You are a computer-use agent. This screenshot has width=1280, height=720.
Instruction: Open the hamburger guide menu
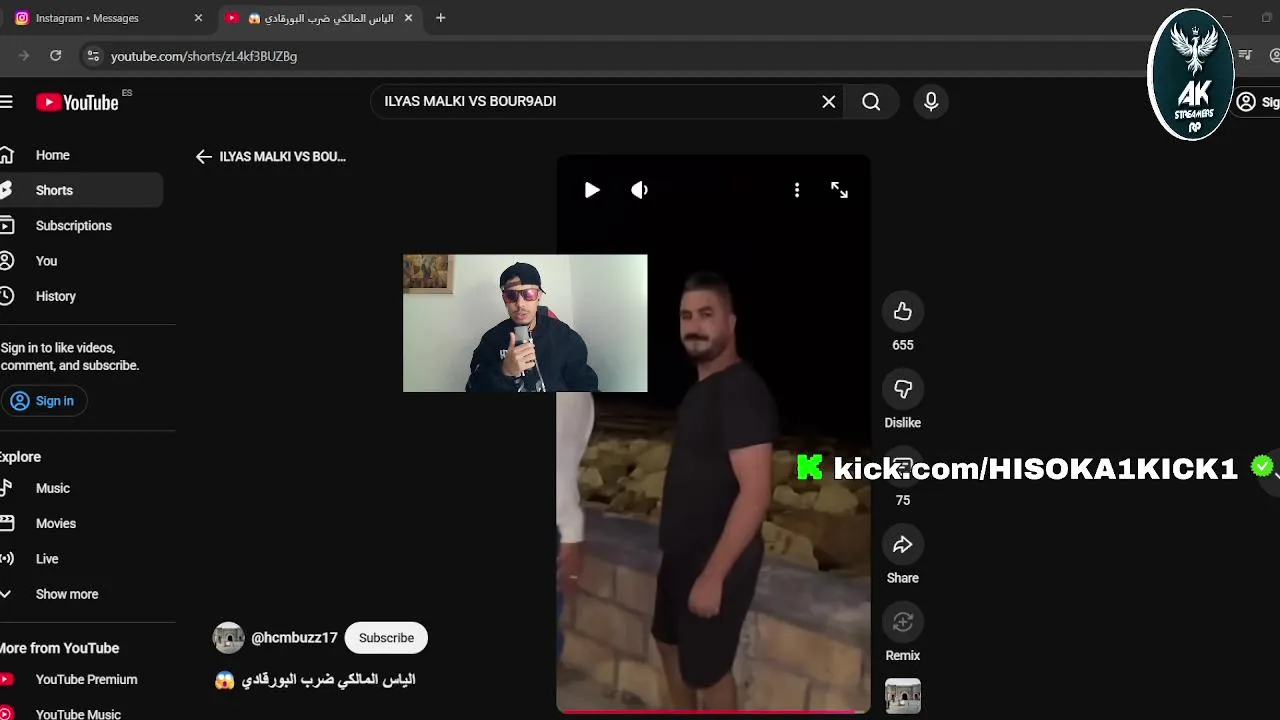click(6, 101)
